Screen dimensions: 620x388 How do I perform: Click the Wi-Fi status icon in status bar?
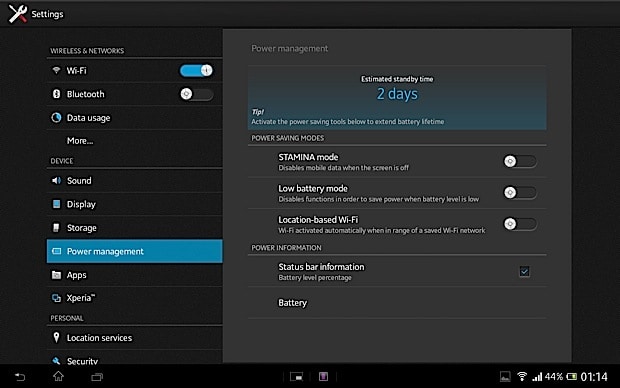(522, 377)
